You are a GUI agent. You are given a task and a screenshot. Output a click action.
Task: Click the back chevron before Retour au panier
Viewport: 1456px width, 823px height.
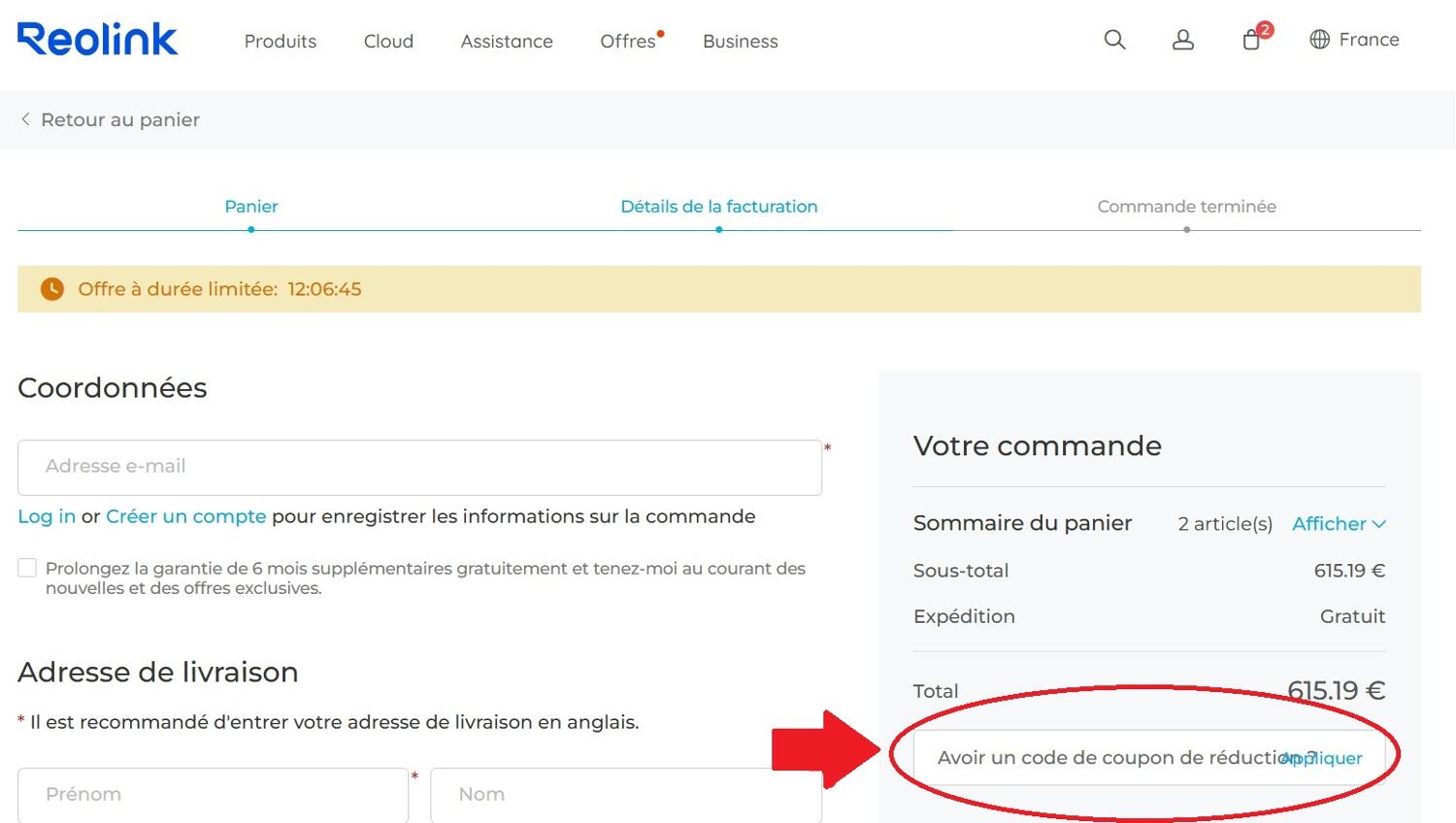click(x=25, y=118)
